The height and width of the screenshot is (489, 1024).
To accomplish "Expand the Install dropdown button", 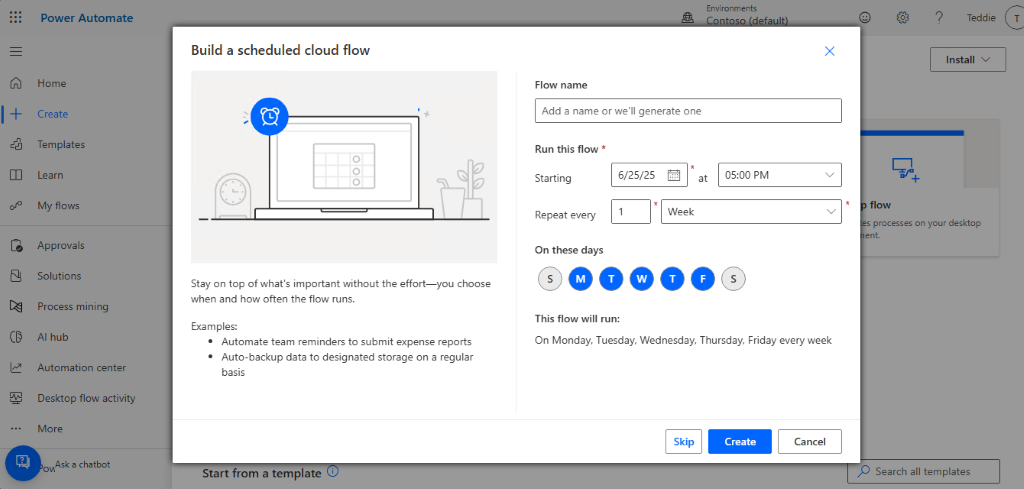I will [968, 59].
